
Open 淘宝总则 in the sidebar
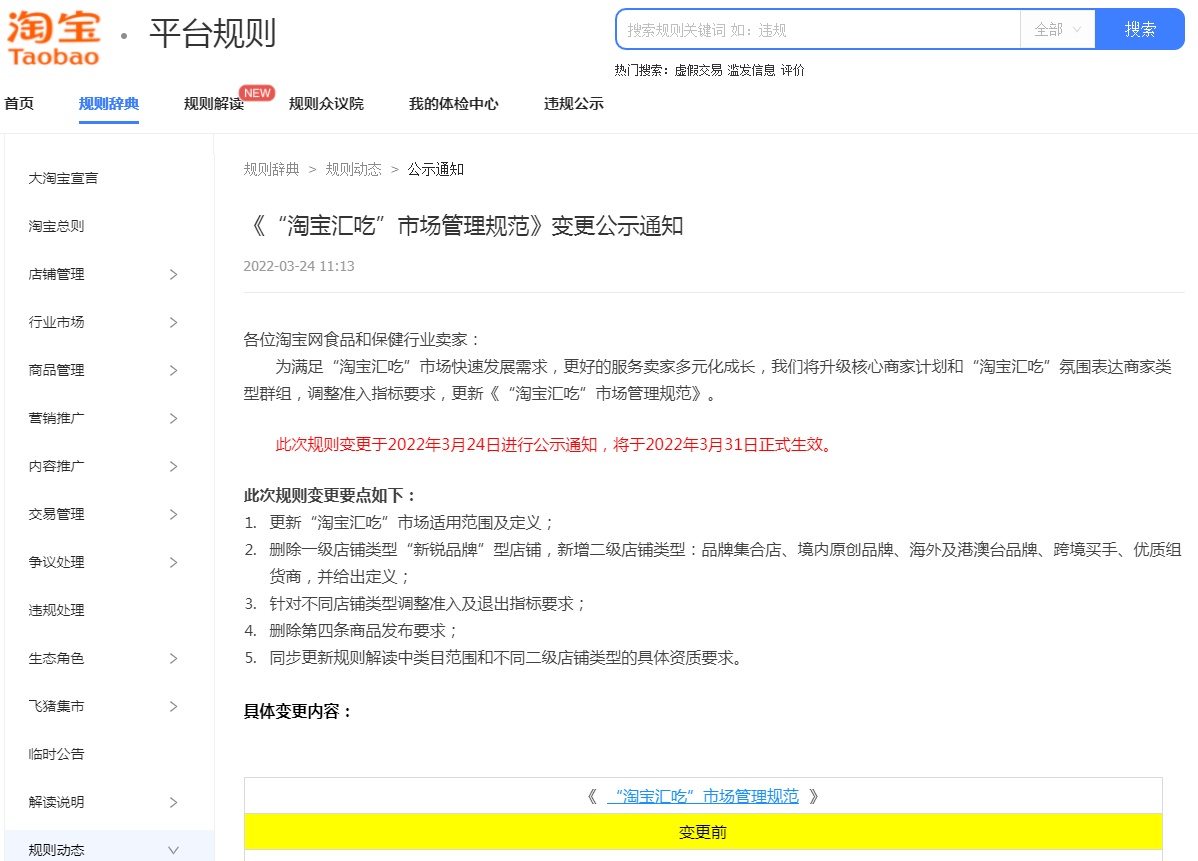tap(57, 227)
